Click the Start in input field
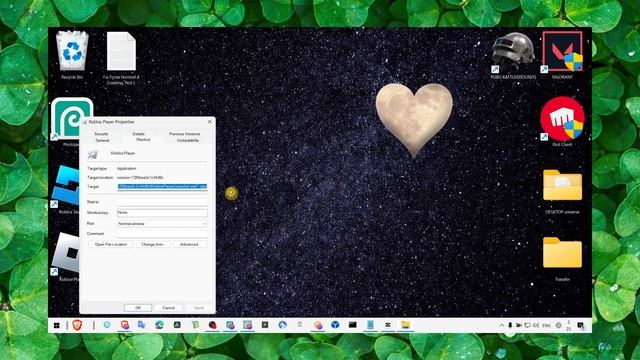The height and width of the screenshot is (360, 640). (162, 202)
